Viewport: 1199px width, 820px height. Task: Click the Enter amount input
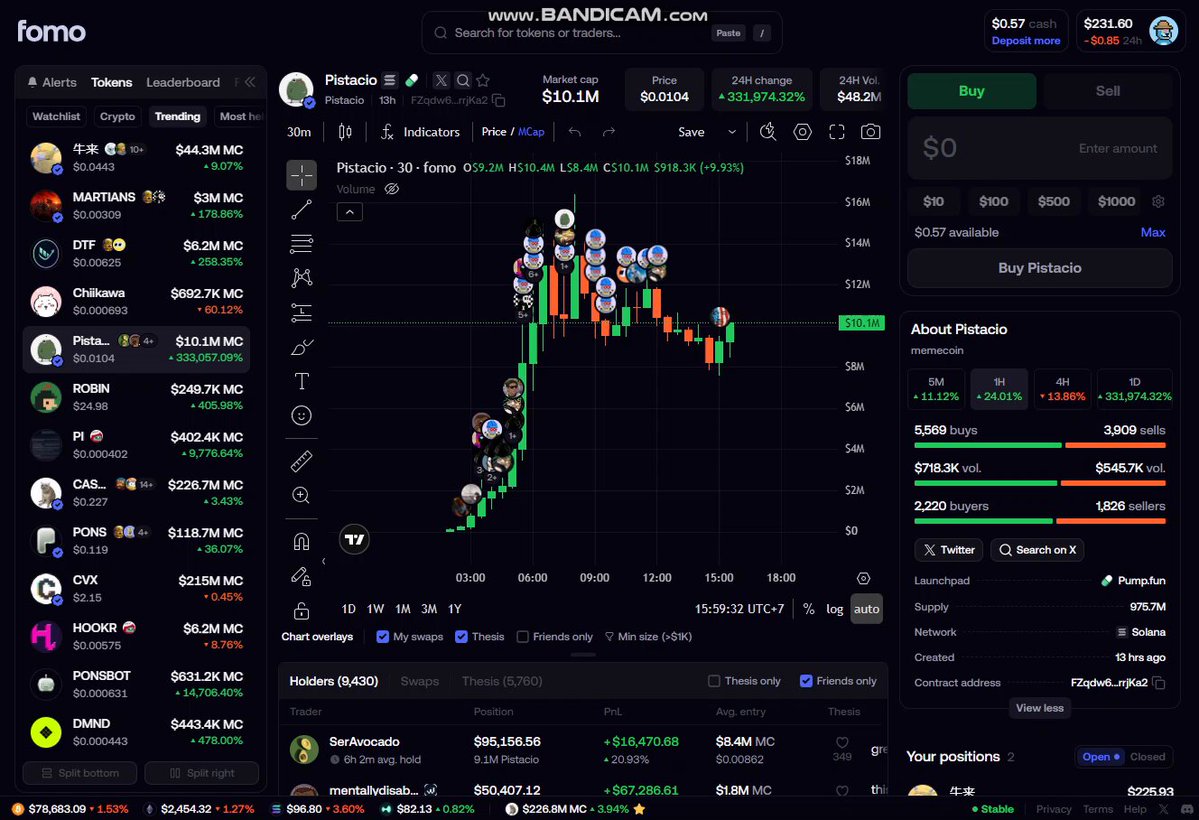(x=1039, y=148)
